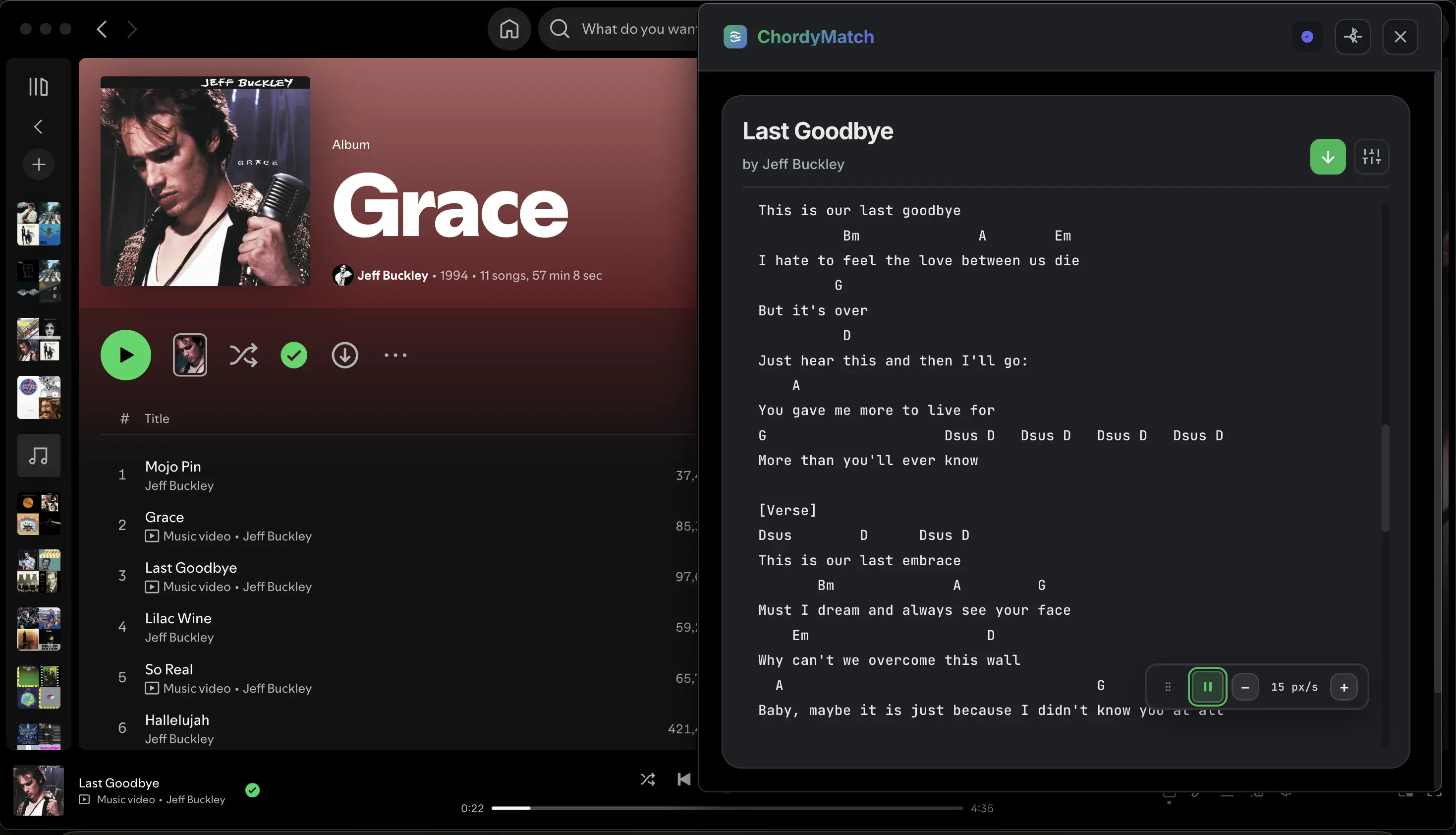Enable shuffle on the Grace album page
The width and height of the screenshot is (1456, 835).
243,355
